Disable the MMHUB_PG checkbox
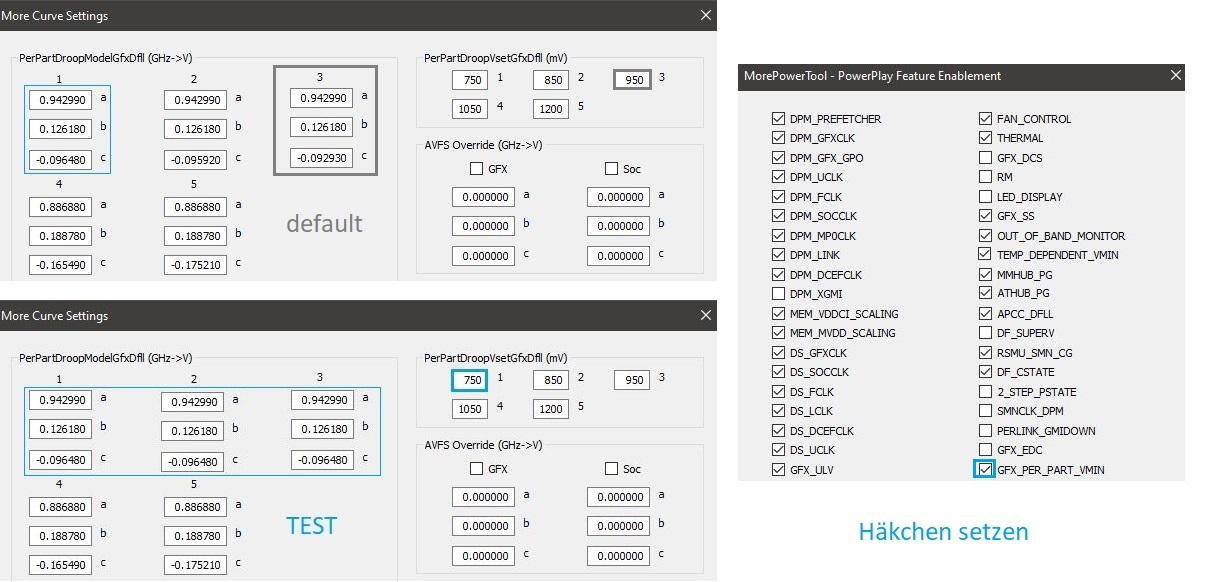The width and height of the screenshot is (1210, 582). click(986, 275)
